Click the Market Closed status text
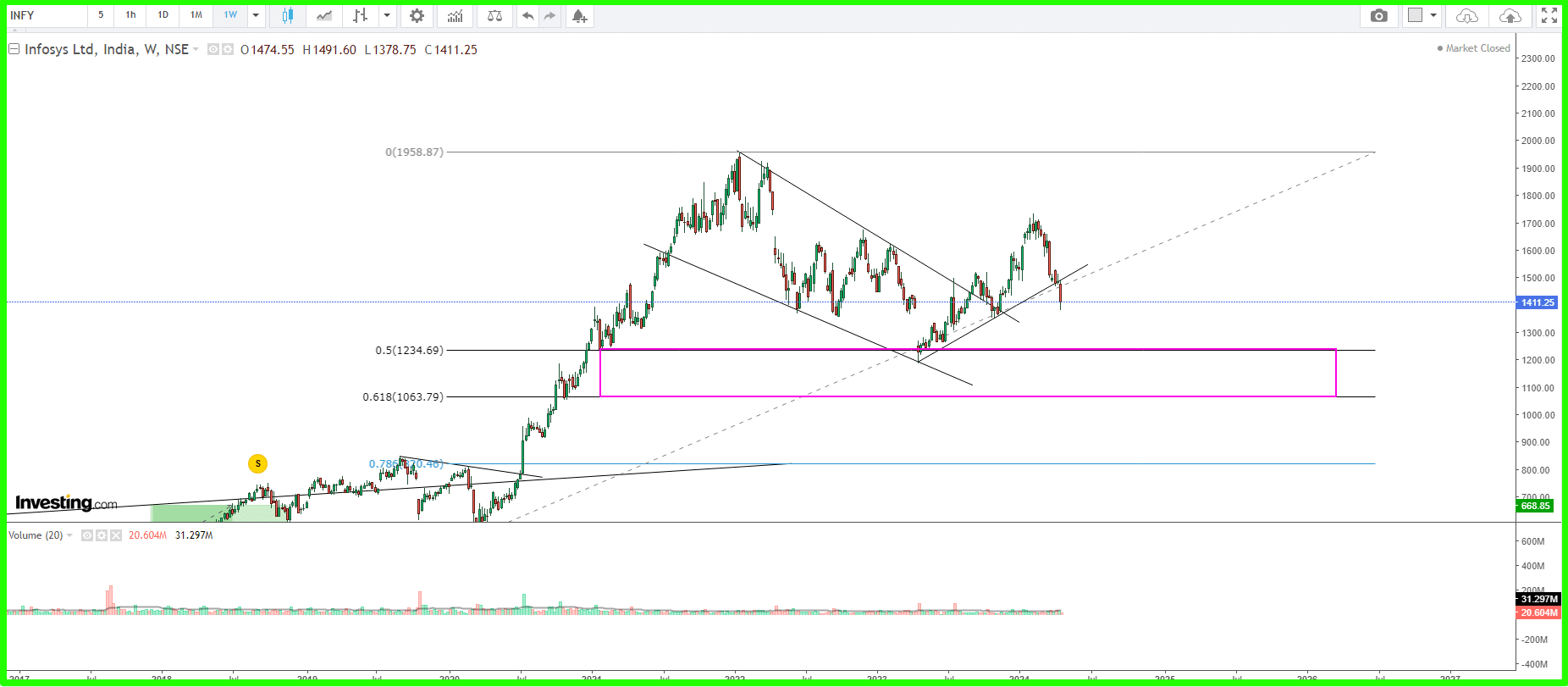This screenshot has width=1568, height=687. point(1477,48)
